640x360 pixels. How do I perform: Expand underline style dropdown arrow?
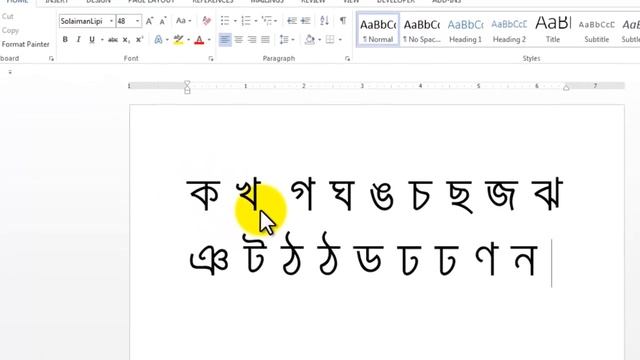(102, 40)
